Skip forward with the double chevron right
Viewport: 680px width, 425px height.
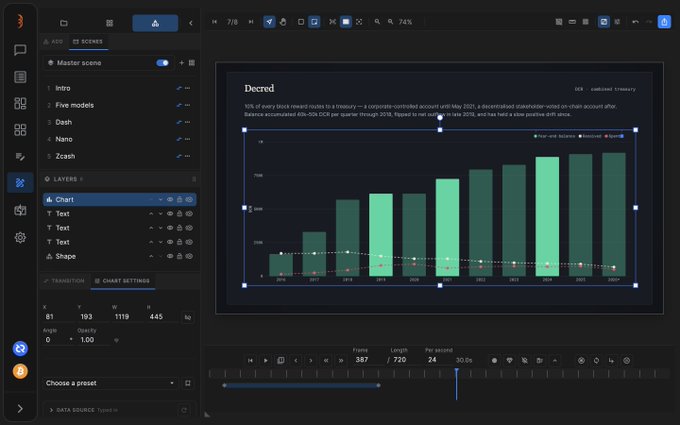click(x=341, y=360)
